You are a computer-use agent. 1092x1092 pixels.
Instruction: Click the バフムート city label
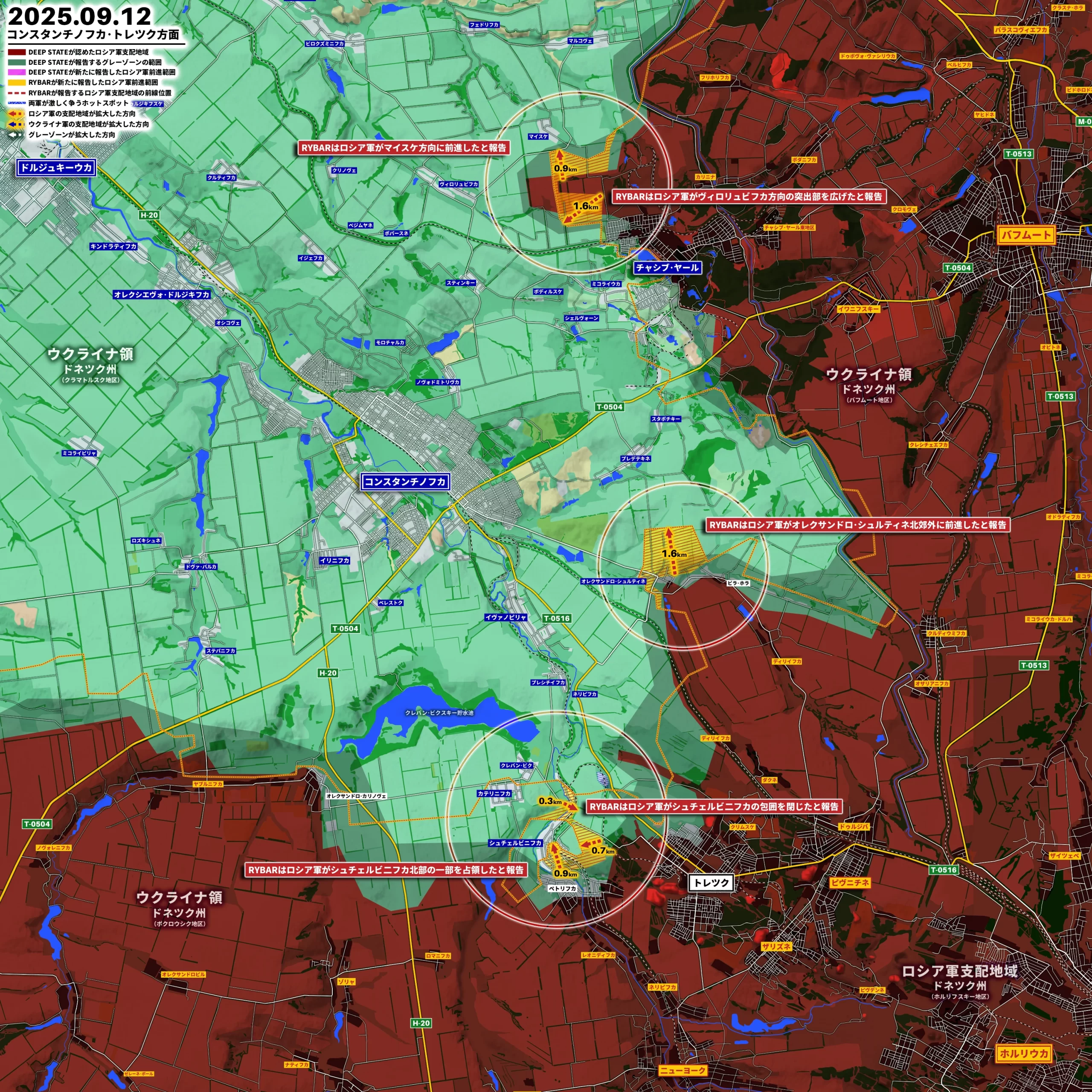coord(1026,235)
